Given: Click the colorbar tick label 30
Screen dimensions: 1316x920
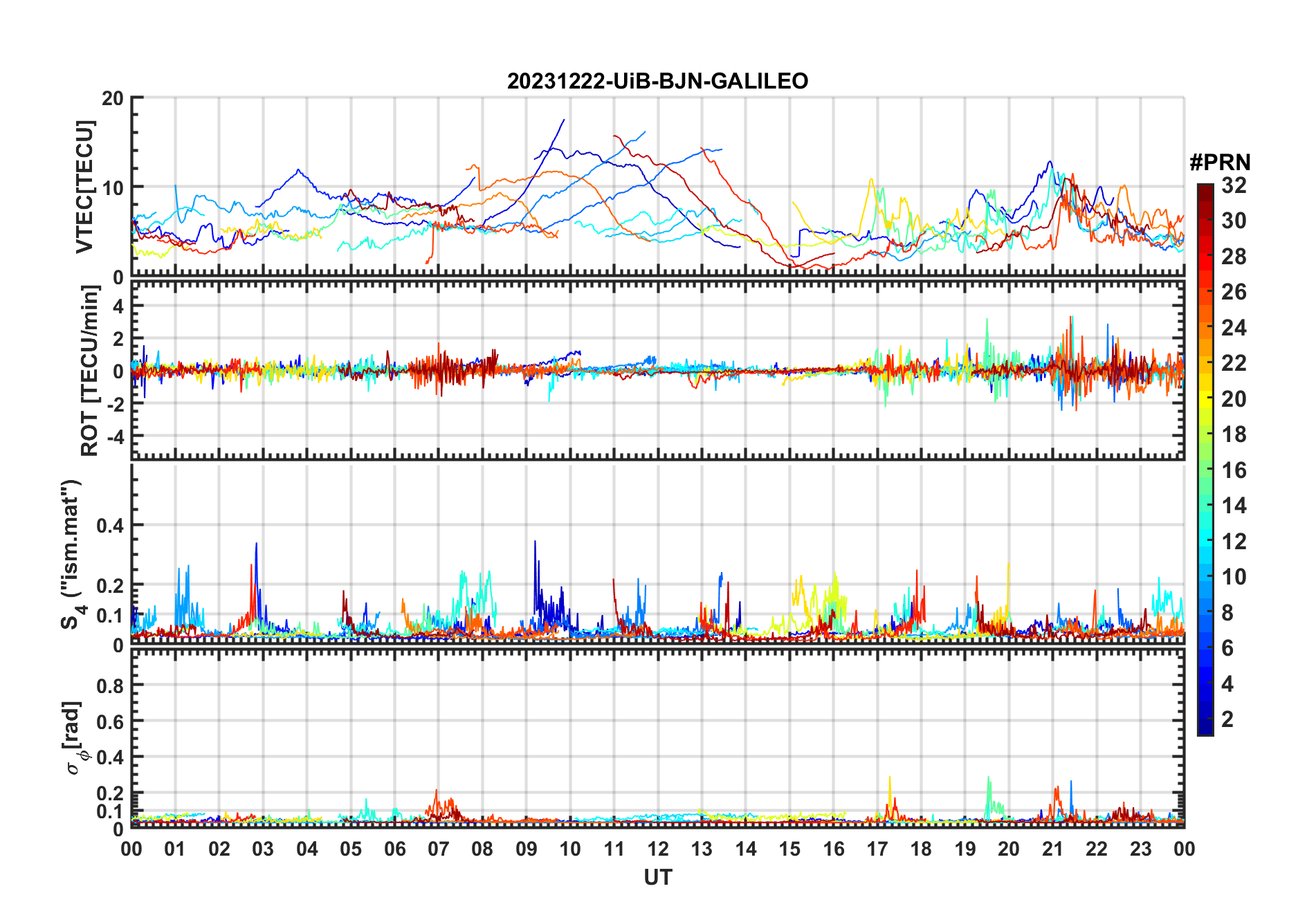Looking at the screenshot, I should [1234, 221].
